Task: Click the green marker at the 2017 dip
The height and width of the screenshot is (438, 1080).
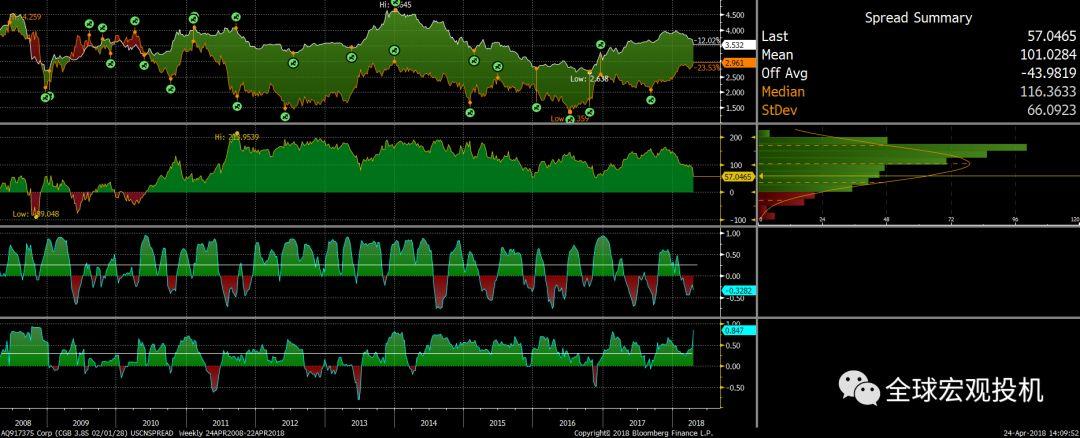Action: click(x=652, y=101)
